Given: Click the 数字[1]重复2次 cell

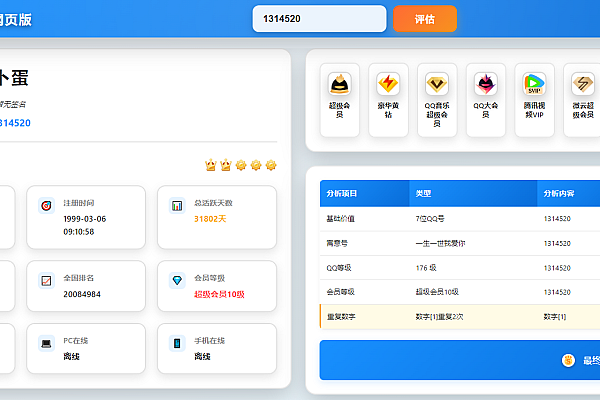Looking at the screenshot, I should pyautogui.click(x=439, y=317).
